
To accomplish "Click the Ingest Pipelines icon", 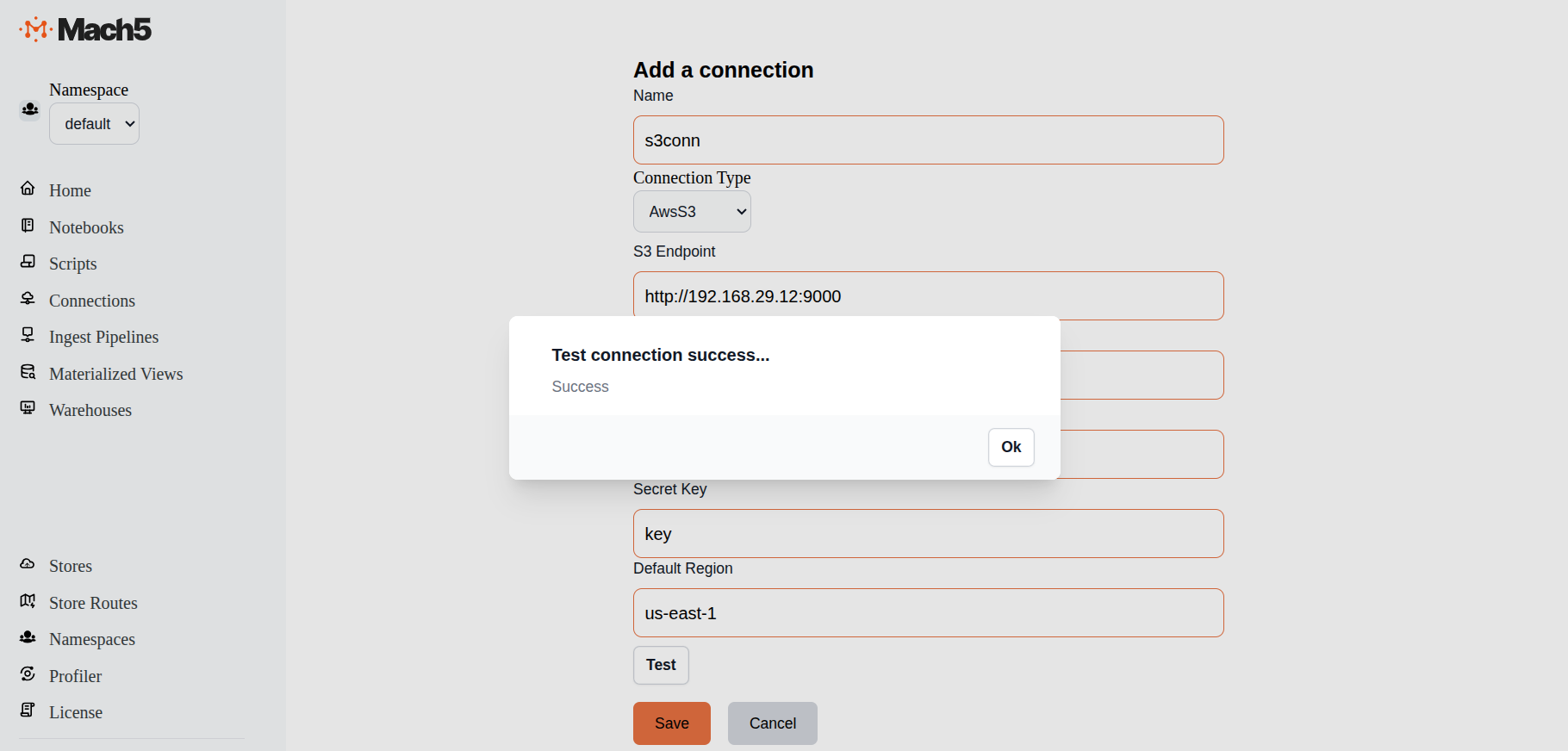I will 28,335.
